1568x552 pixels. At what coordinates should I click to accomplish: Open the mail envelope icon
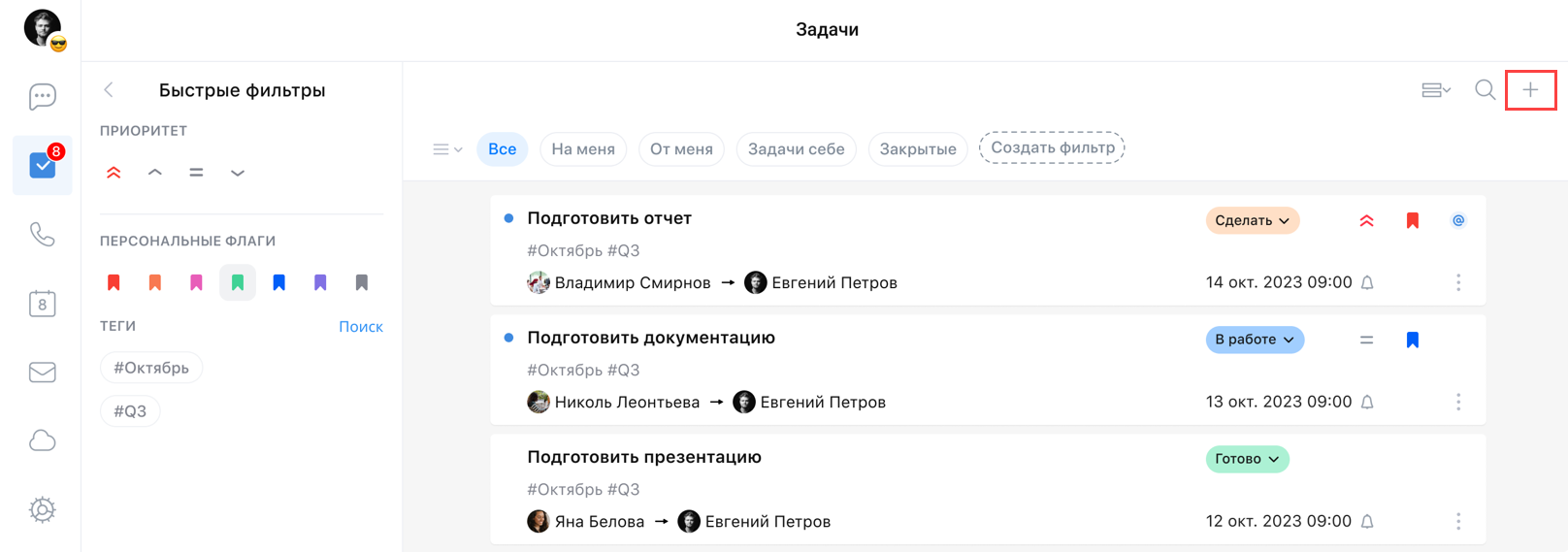click(42, 373)
